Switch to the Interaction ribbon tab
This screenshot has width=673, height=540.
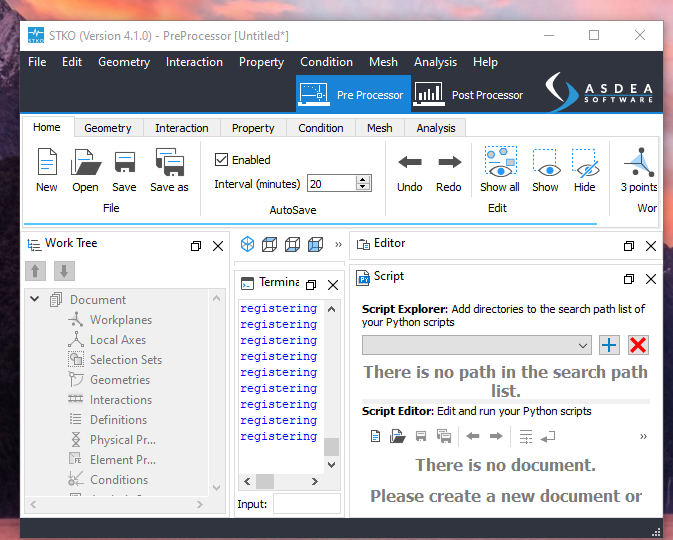pyautogui.click(x=182, y=128)
